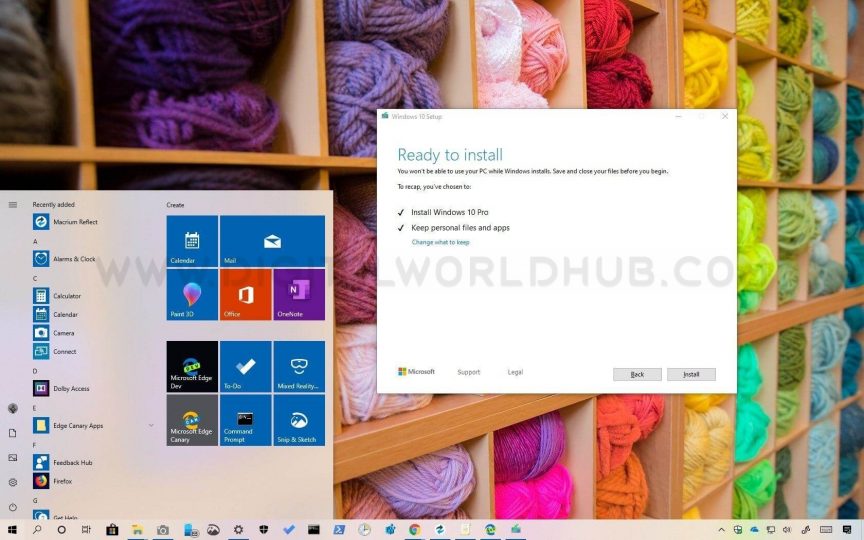Open the Legal link in setup
Image resolution: width=864 pixels, height=540 pixels.
point(515,372)
